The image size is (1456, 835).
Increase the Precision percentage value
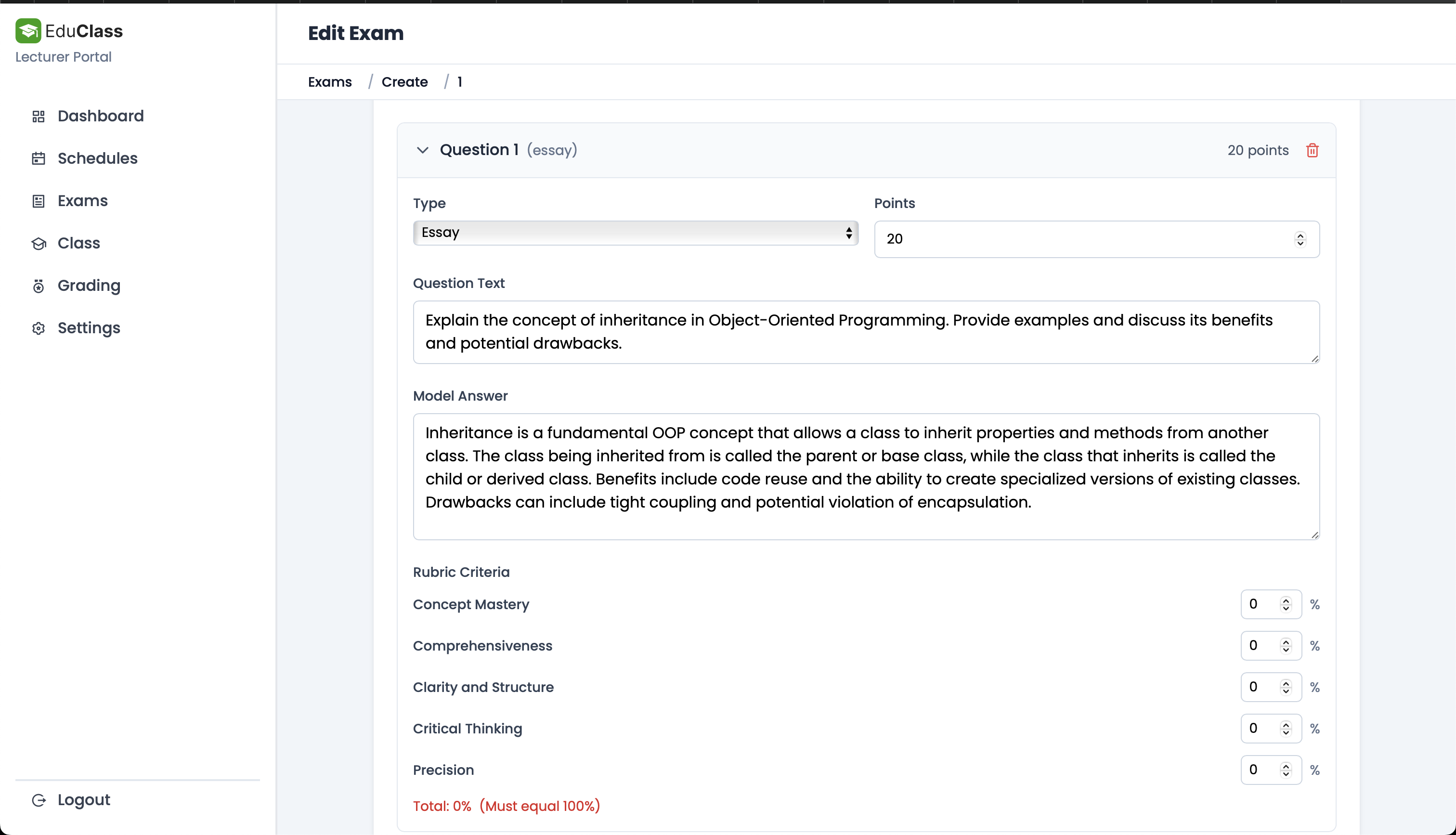click(1287, 766)
